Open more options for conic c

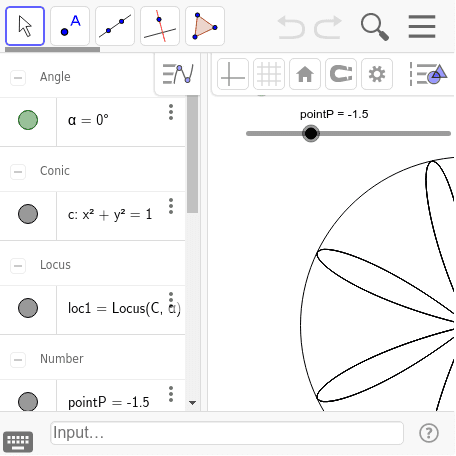click(171, 206)
